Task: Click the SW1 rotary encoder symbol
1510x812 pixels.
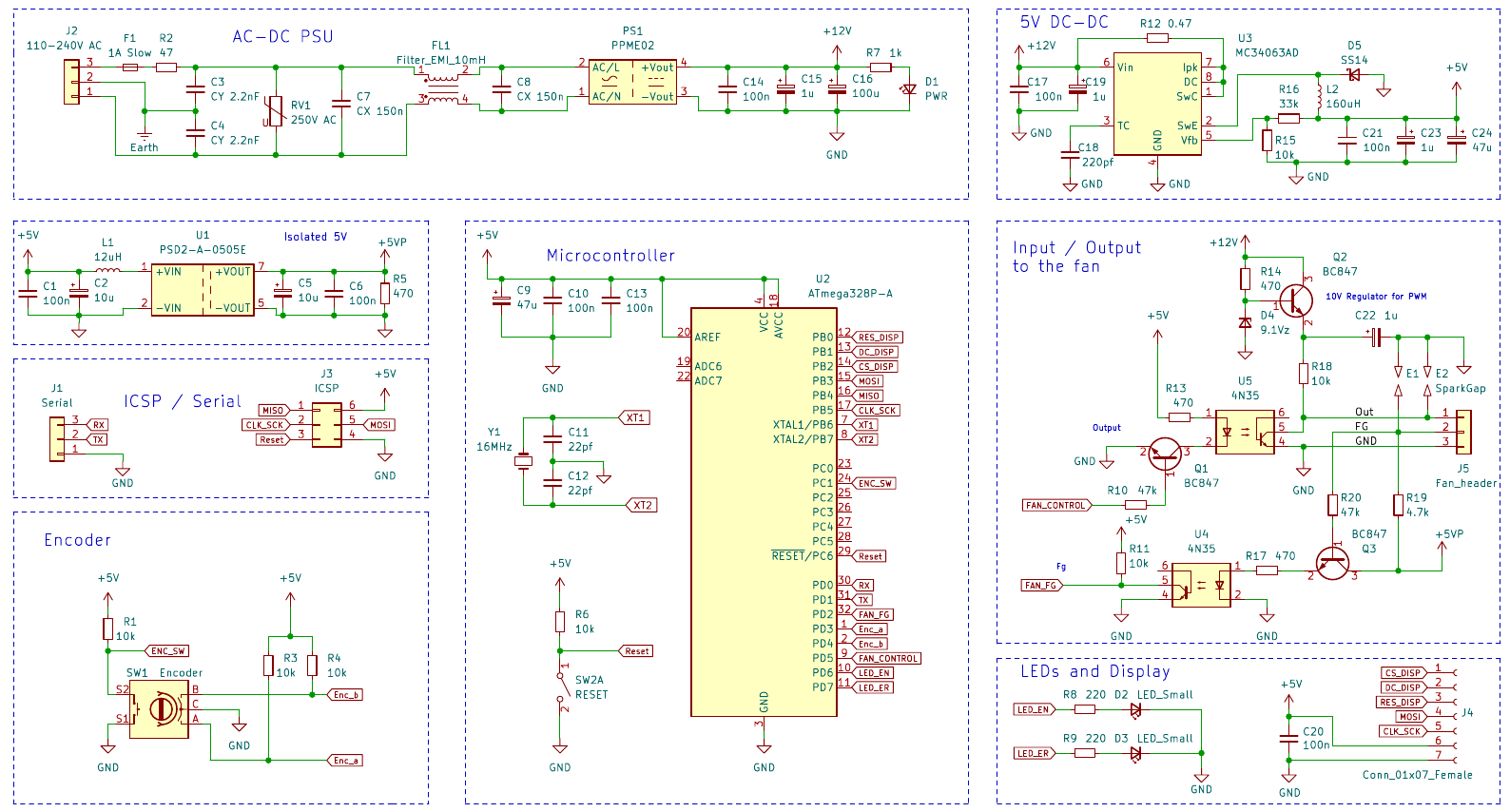Action: coord(159,708)
